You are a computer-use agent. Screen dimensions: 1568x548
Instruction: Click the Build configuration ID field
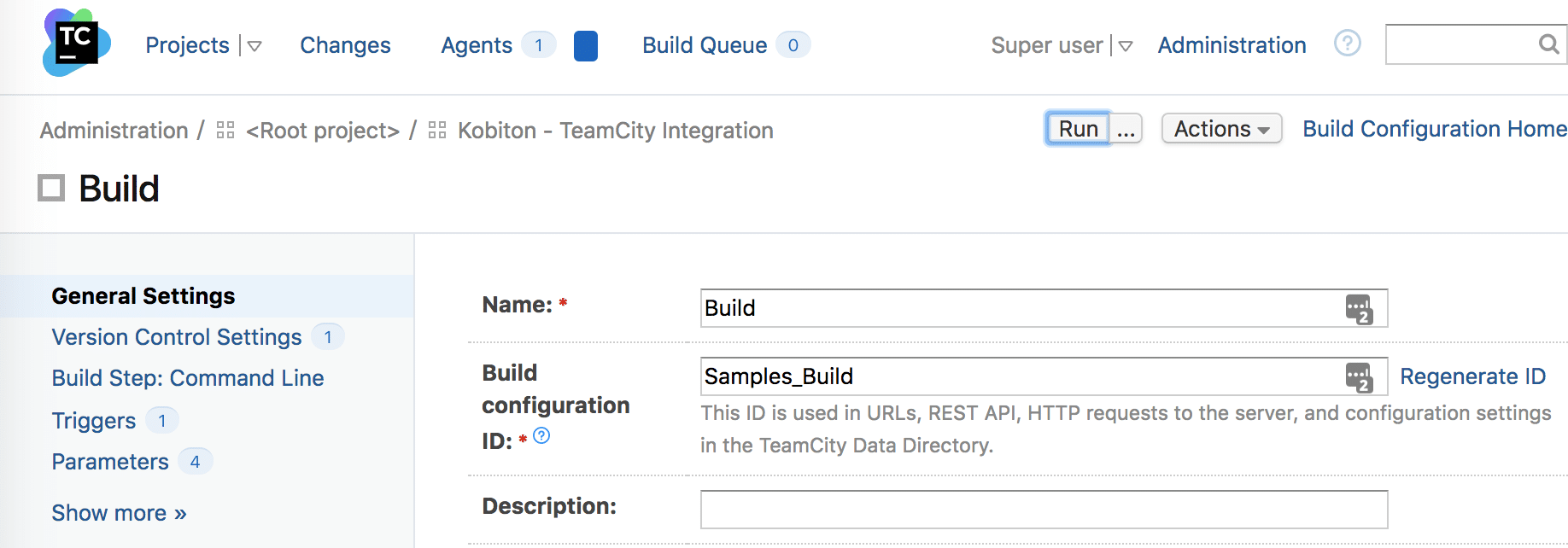pyautogui.click(x=1044, y=376)
